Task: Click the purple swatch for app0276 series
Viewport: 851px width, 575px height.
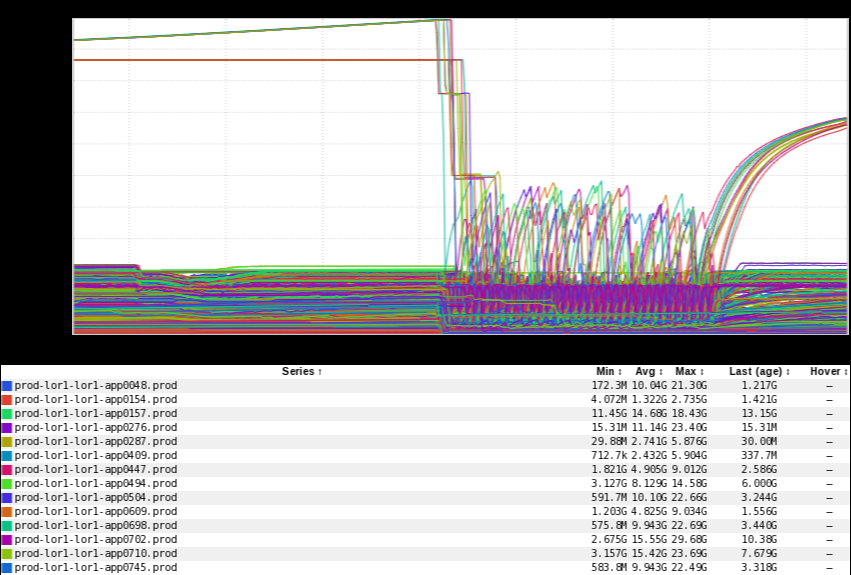Action: (x=7, y=428)
